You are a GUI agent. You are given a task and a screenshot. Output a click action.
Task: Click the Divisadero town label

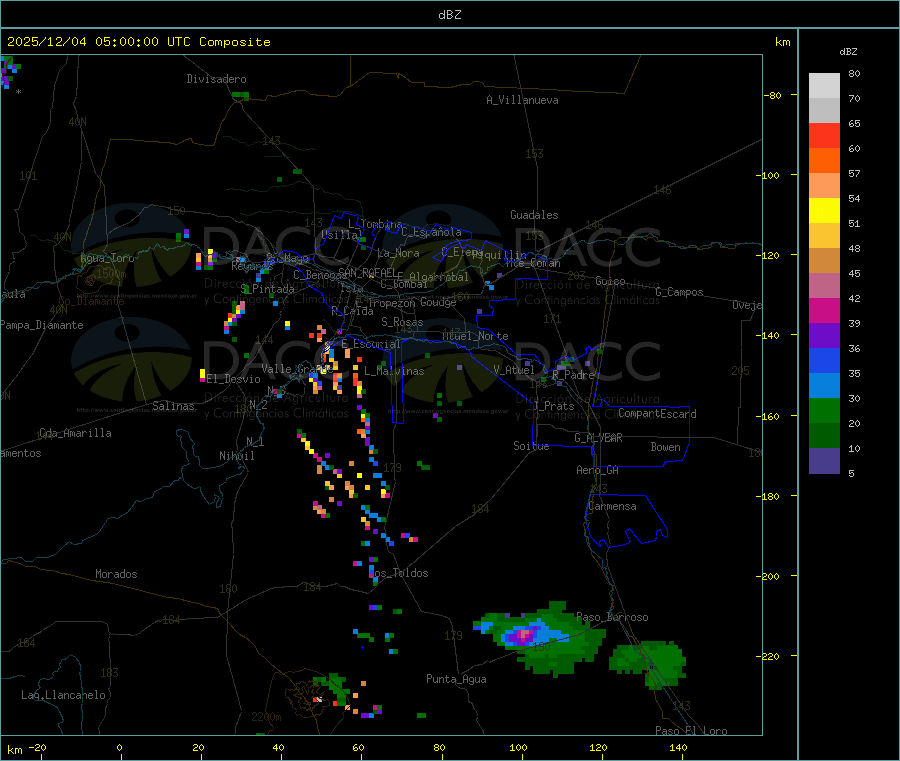coord(216,79)
